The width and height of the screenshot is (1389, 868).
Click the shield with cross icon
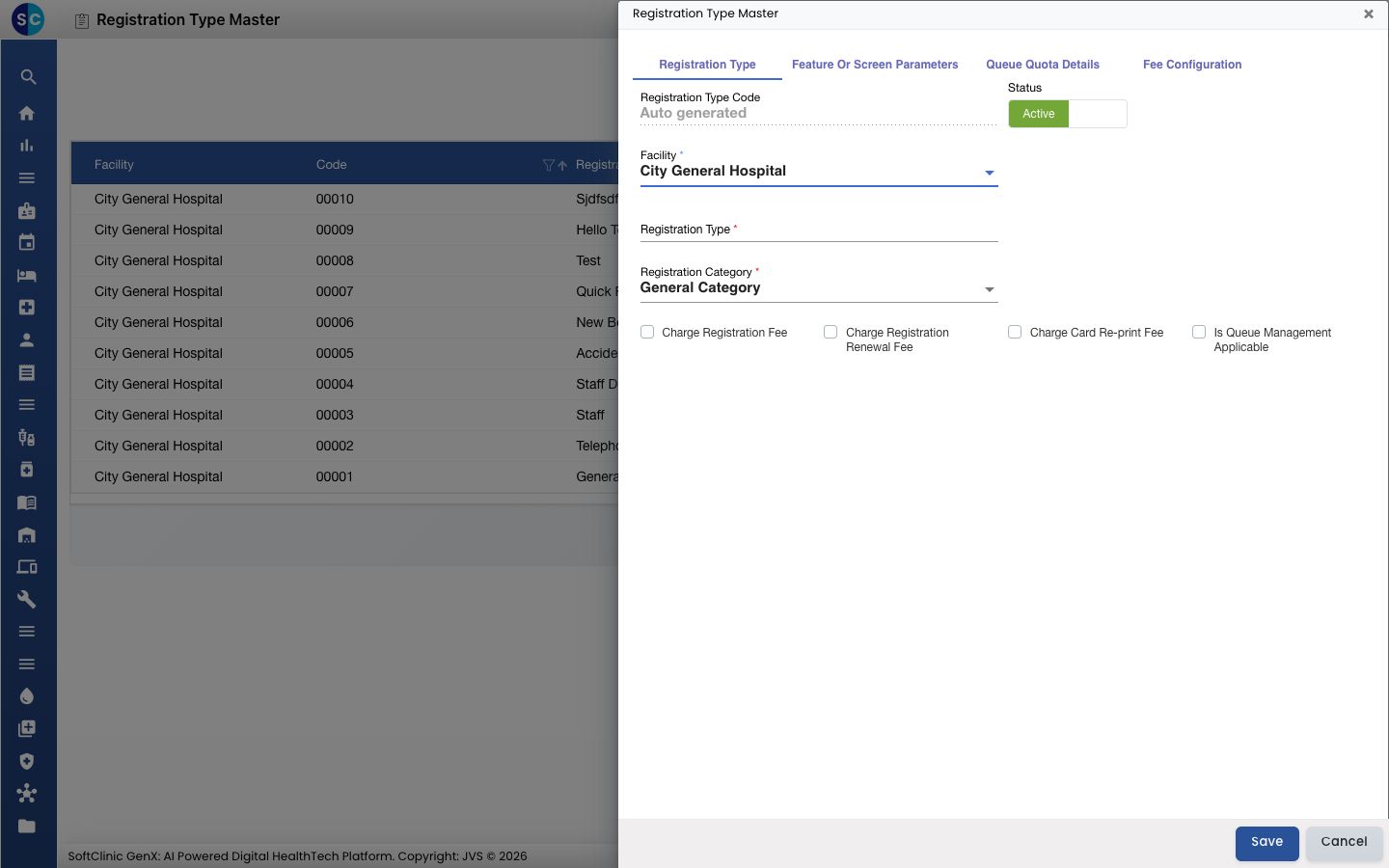point(27,761)
